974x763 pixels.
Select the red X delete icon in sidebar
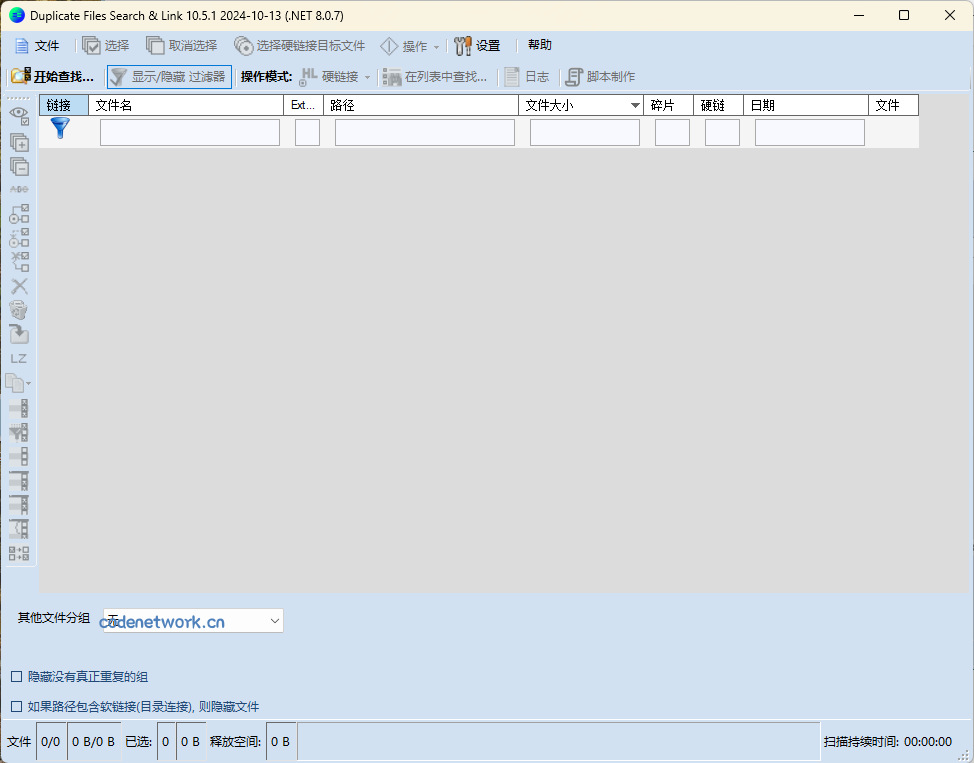pyautogui.click(x=18, y=286)
